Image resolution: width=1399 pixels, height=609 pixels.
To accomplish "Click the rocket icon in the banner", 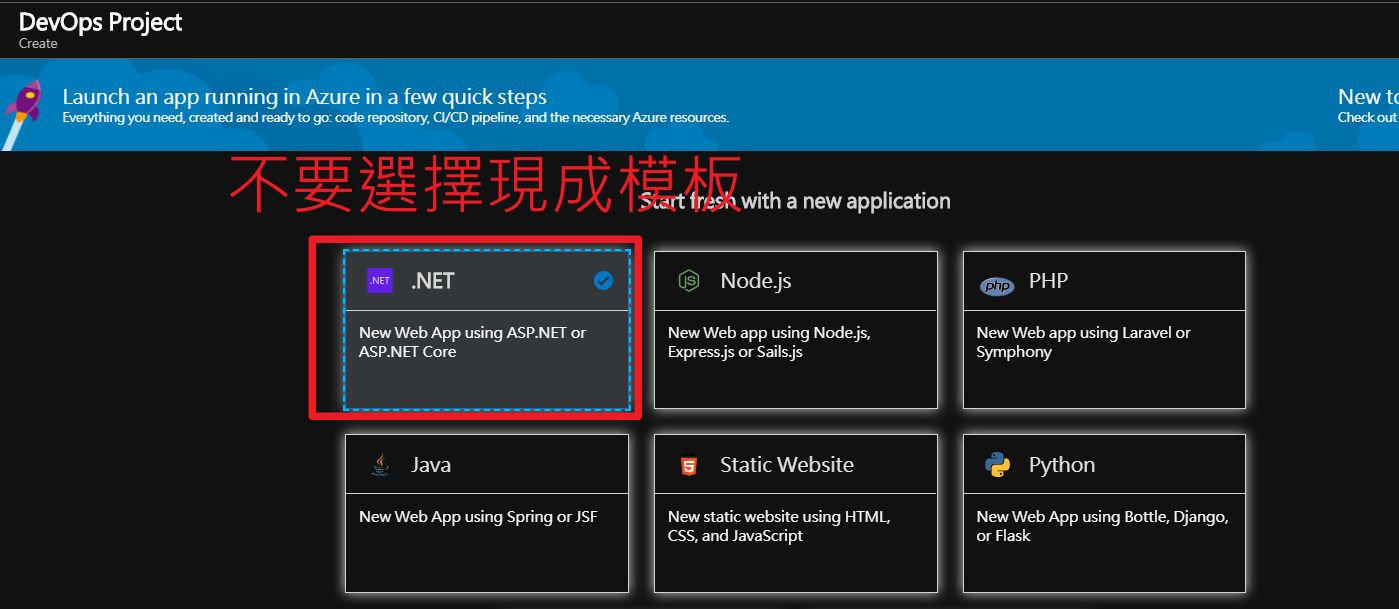I will pos(22,113).
